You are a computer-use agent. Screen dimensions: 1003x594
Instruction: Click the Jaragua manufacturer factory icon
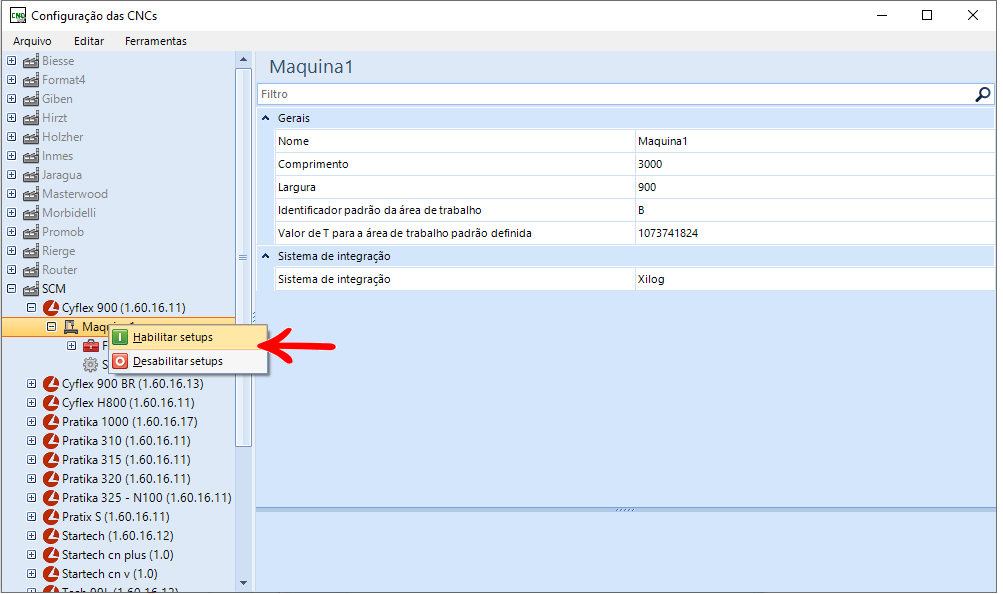(31, 175)
